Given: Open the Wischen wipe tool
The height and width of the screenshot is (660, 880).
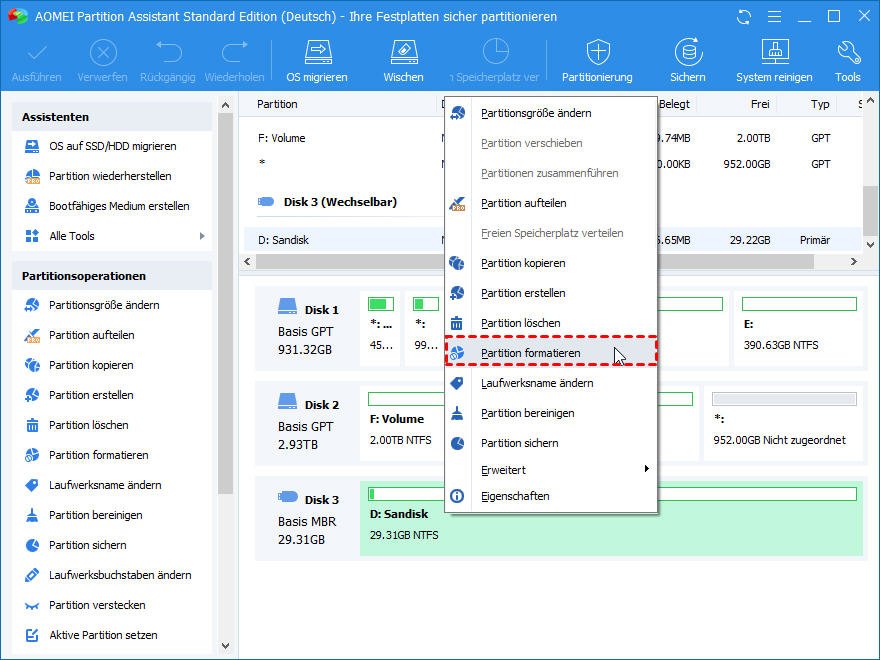Looking at the screenshot, I should point(403,61).
